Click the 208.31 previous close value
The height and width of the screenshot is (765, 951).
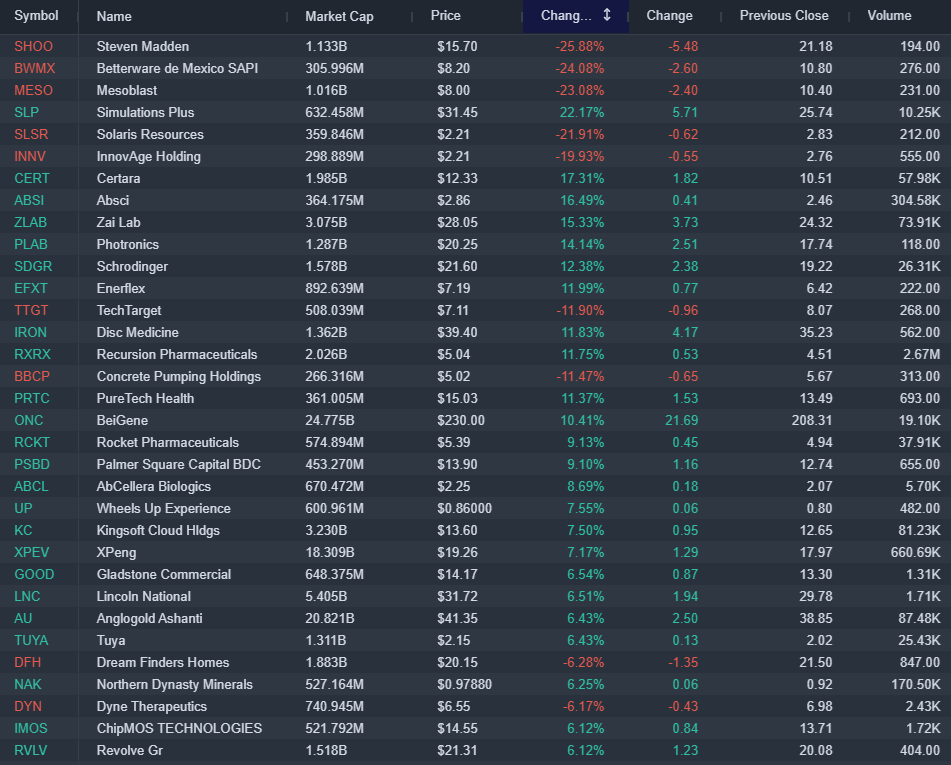point(812,420)
